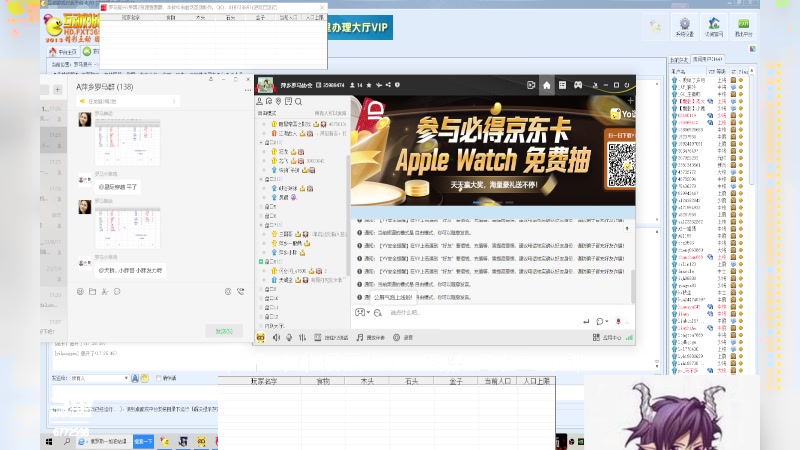Viewport: 800px width, 450px height.
Task: Open the emoticon picker in the YY chat input
Action: tap(361, 312)
